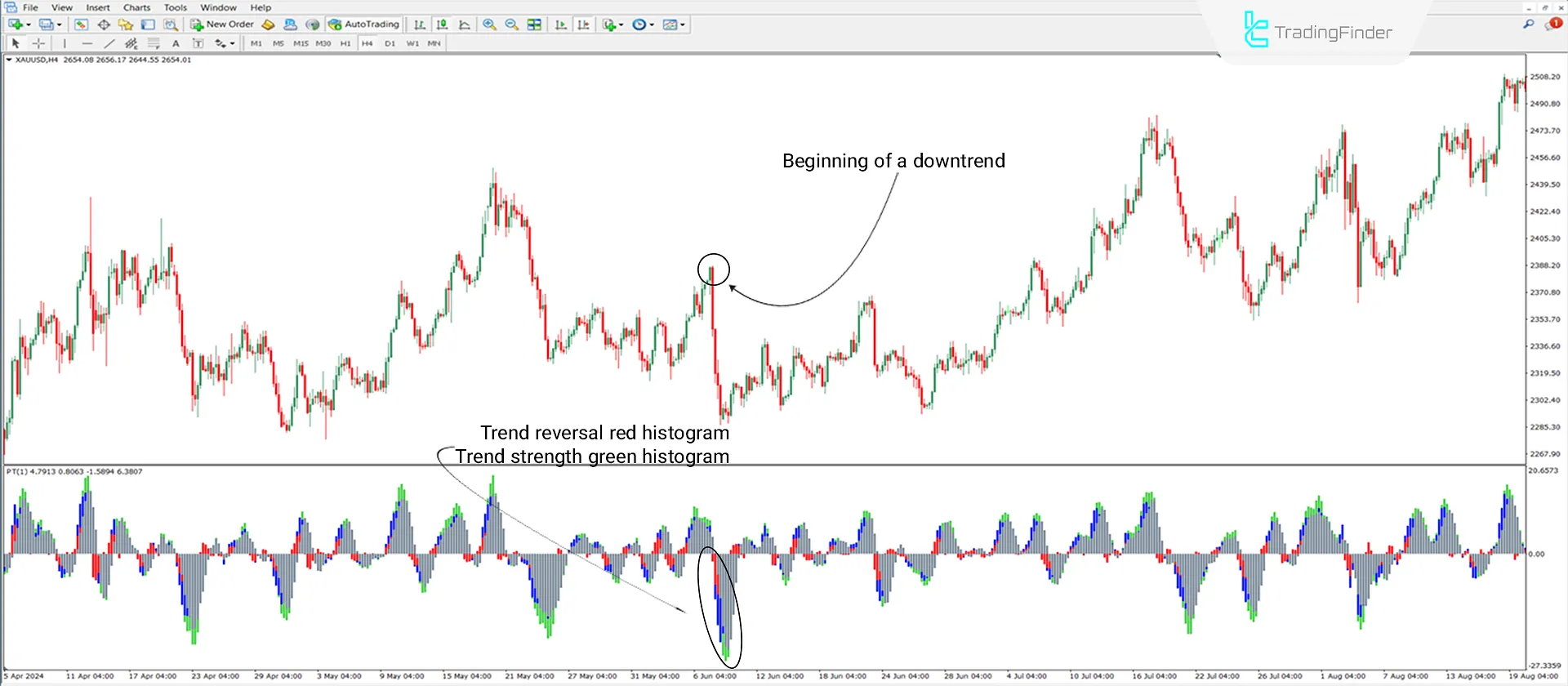1568x686 pixels.
Task: Pick the vertical line drawing tool
Action: (x=65, y=43)
